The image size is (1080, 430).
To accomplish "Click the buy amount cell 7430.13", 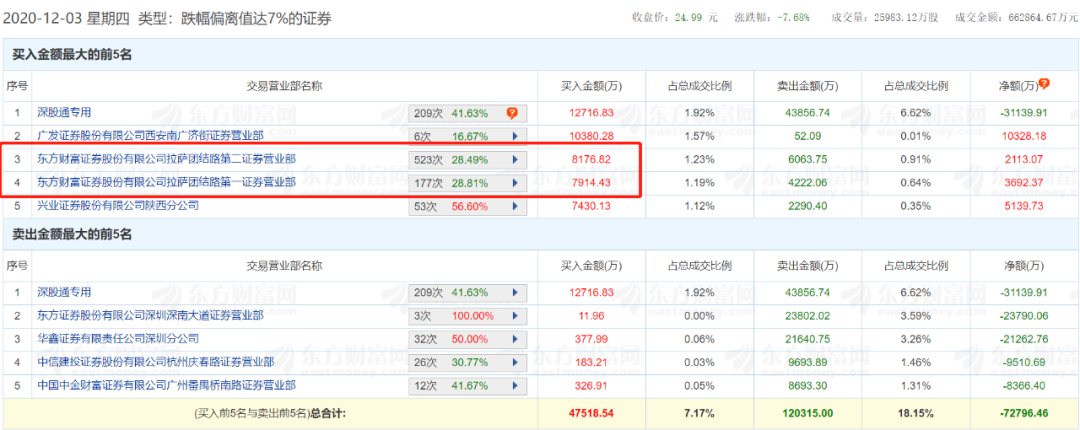I will coord(592,206).
